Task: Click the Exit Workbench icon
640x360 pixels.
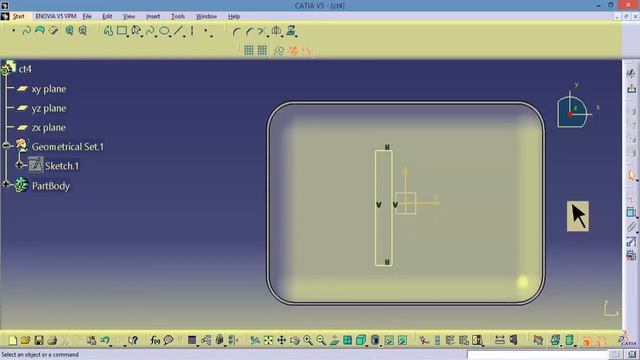Action: [631, 89]
